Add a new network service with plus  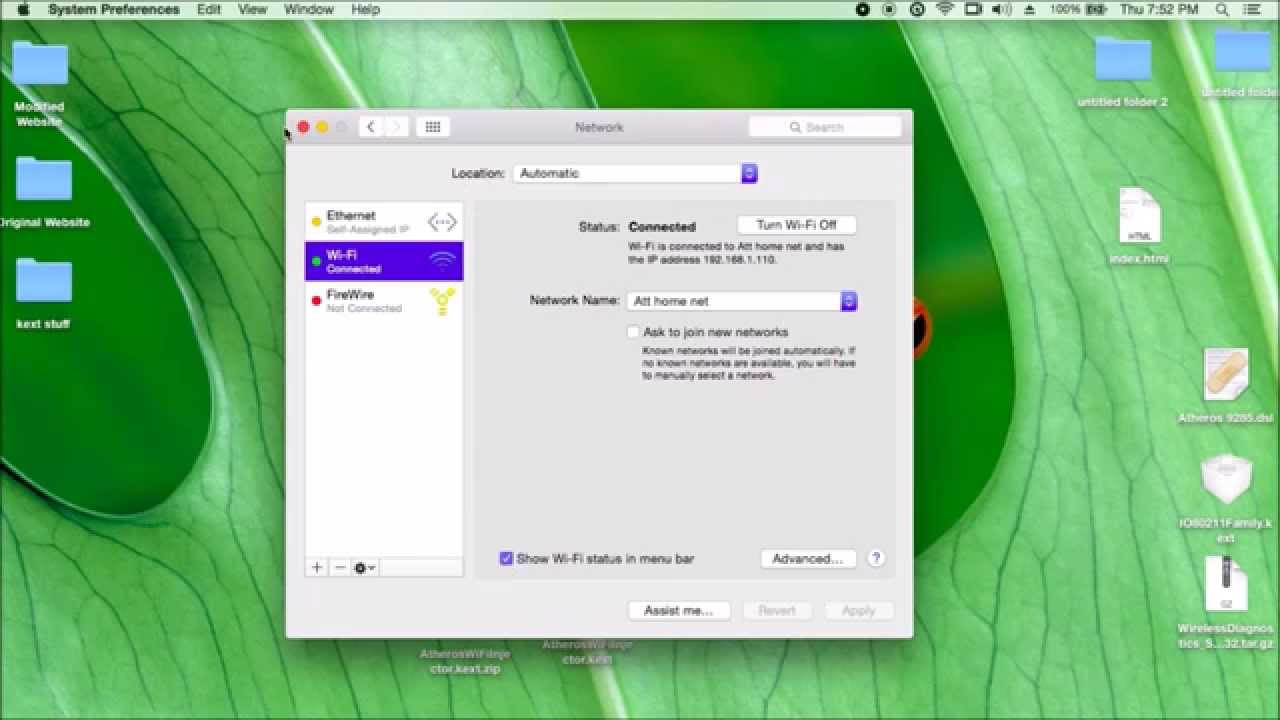[x=317, y=567]
